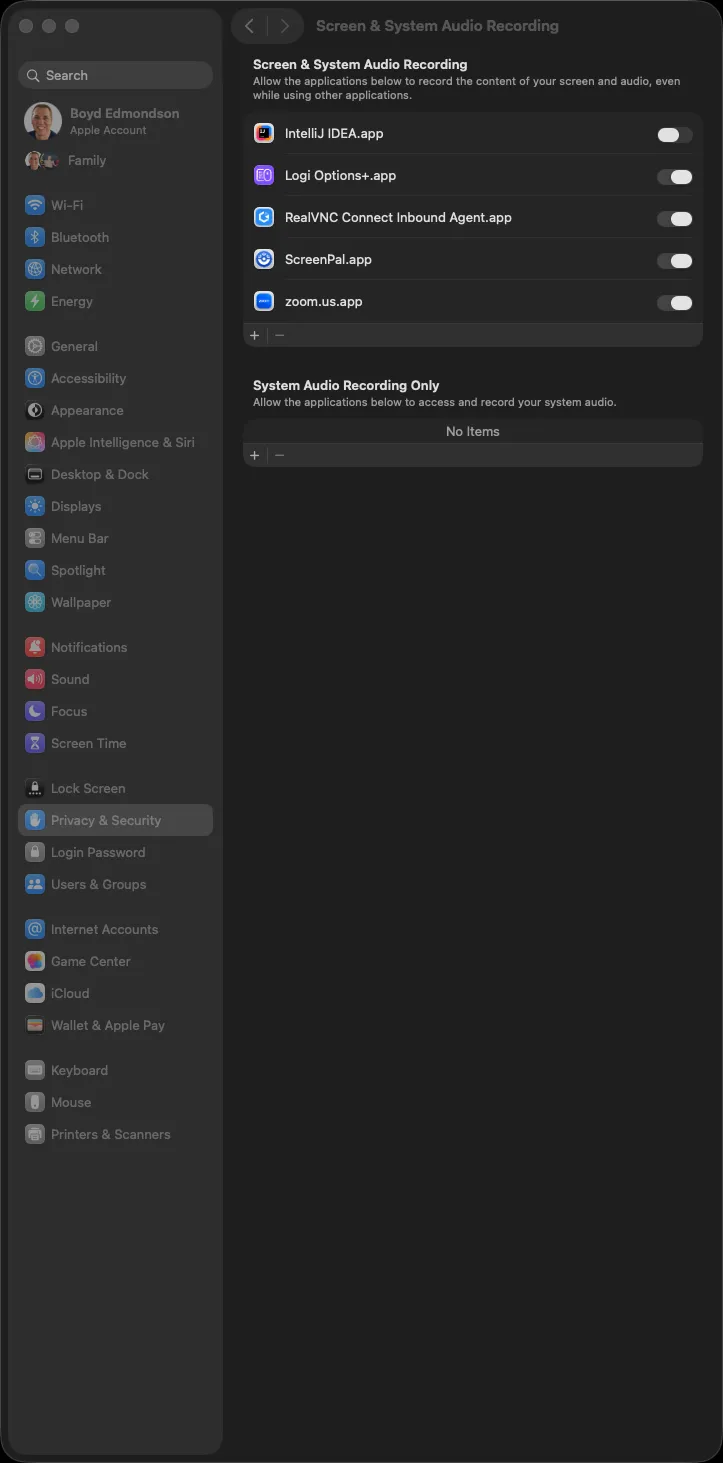Disable RealVNC Connect Inbound Agent switch

(x=674, y=219)
